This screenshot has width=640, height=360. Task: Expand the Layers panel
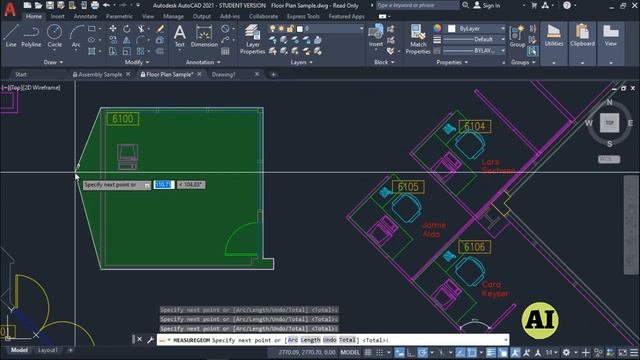[301, 62]
